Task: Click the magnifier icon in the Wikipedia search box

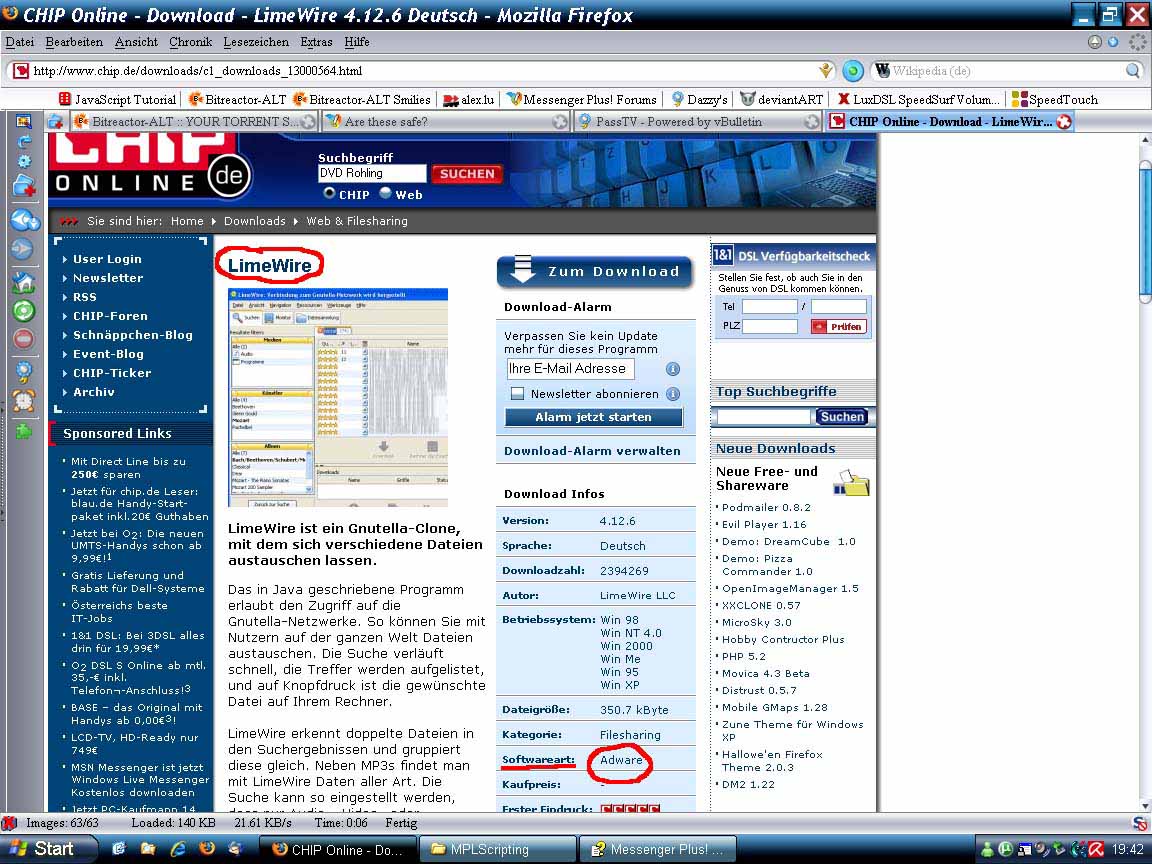Action: pos(1132,71)
